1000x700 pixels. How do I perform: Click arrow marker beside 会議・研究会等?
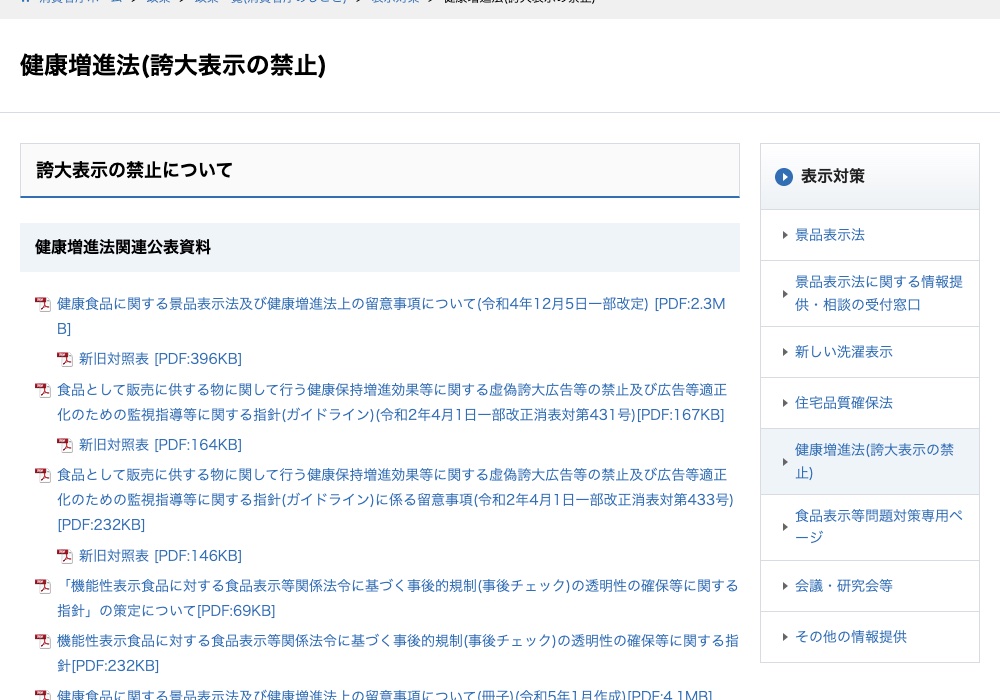(785, 586)
